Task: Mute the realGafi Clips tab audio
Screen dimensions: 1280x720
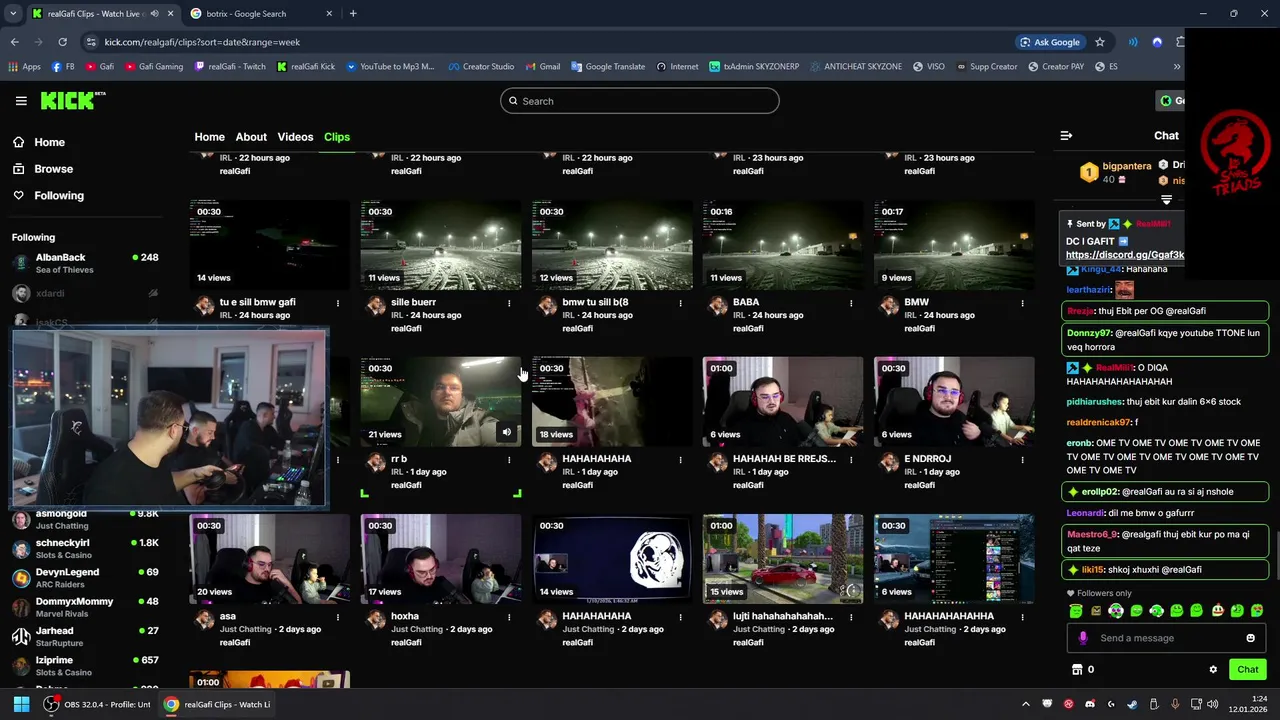Action: click(x=154, y=13)
